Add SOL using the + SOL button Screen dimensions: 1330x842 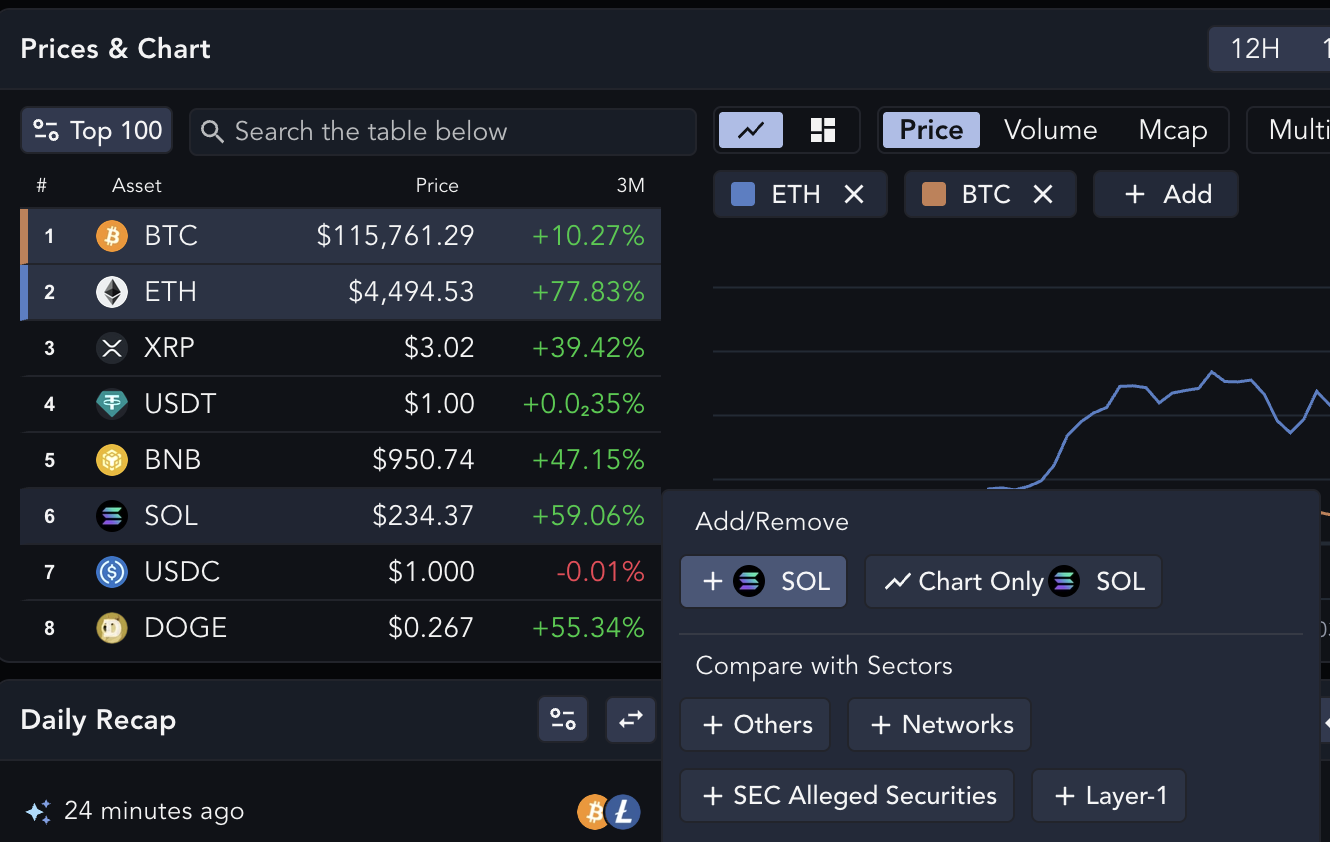[764, 582]
